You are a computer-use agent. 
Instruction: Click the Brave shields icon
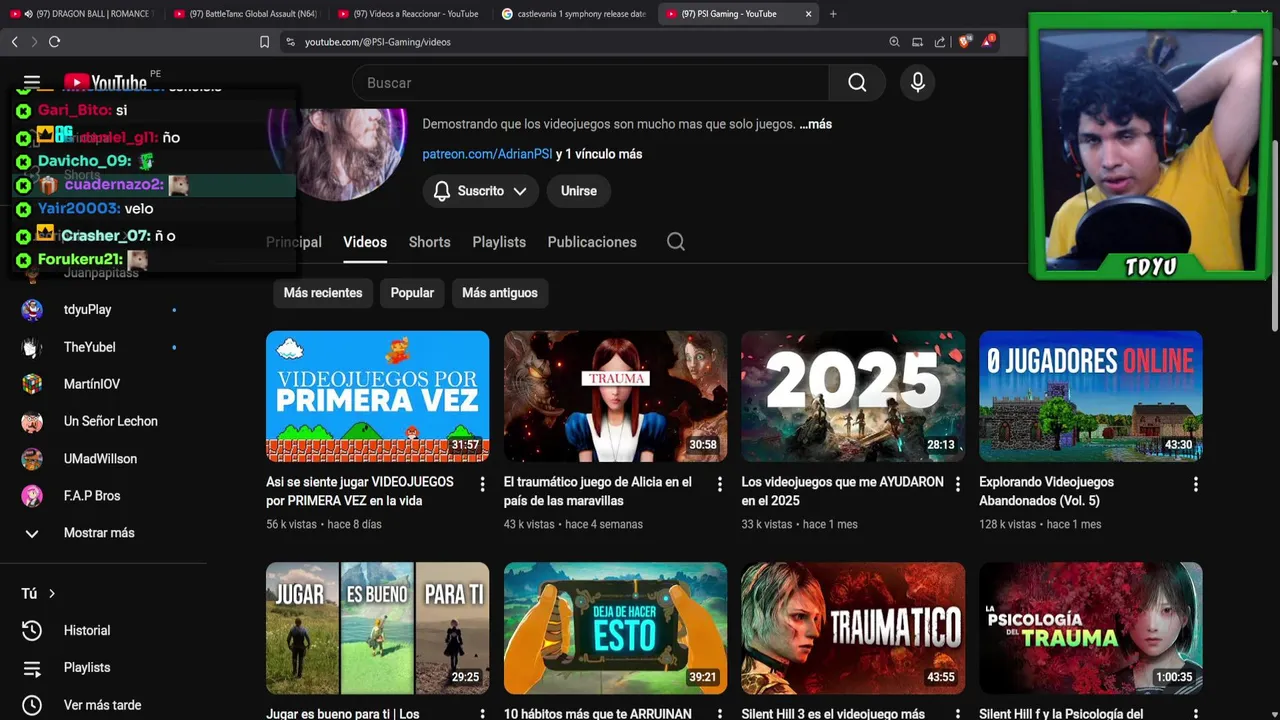[964, 42]
